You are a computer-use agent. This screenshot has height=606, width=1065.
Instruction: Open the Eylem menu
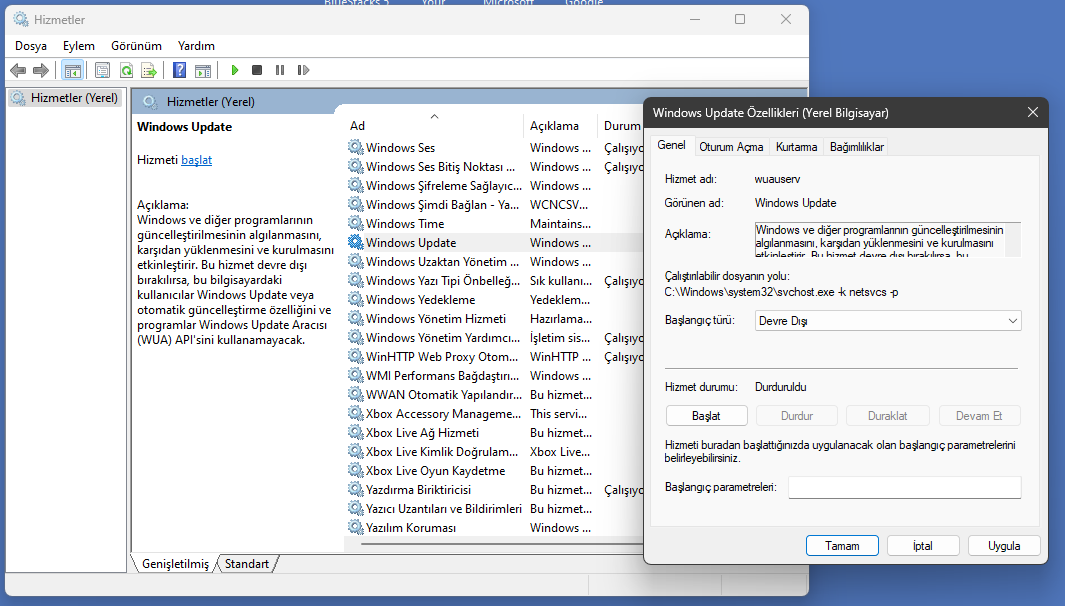pyautogui.click(x=79, y=46)
